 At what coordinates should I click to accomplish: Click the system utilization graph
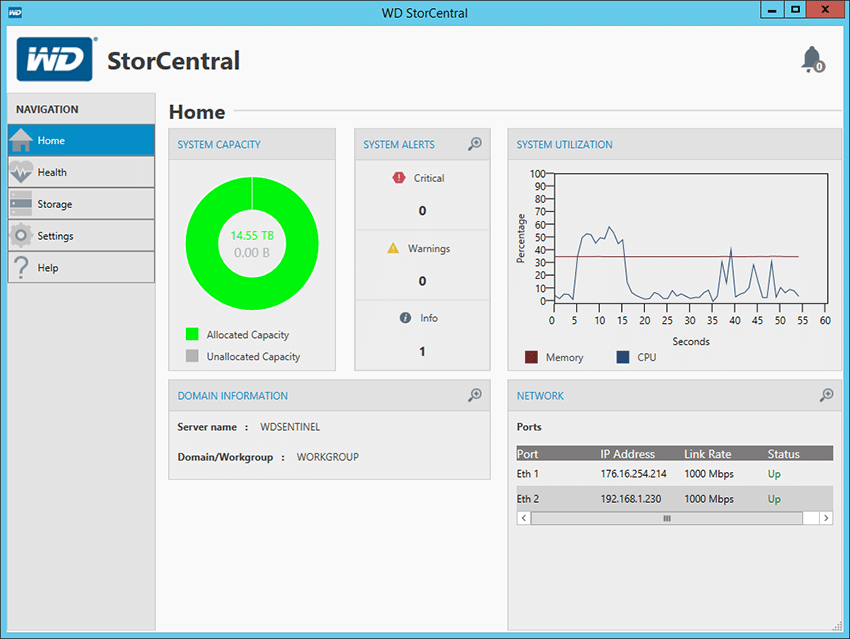point(690,238)
